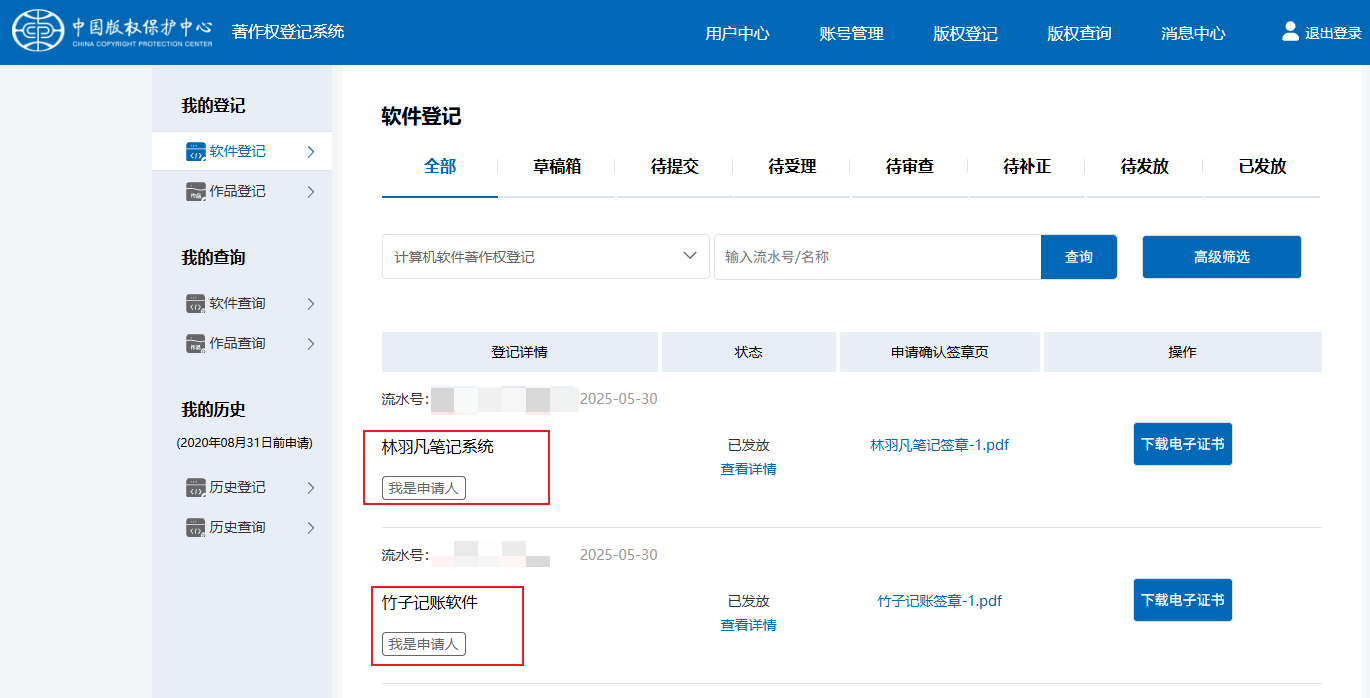
Task: Click 我是申请人 tag under 竹子记账软件
Action: [424, 644]
